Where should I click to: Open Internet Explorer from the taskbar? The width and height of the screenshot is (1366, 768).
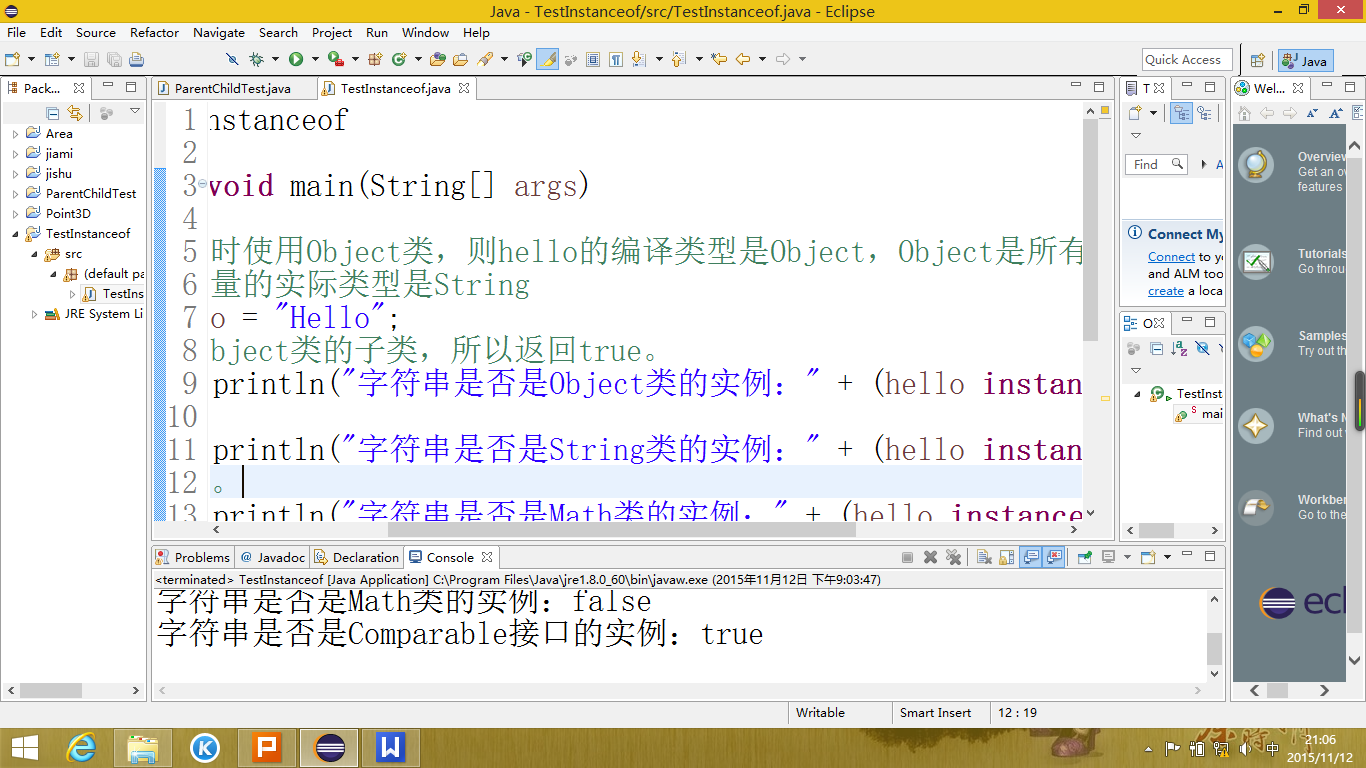coord(80,747)
